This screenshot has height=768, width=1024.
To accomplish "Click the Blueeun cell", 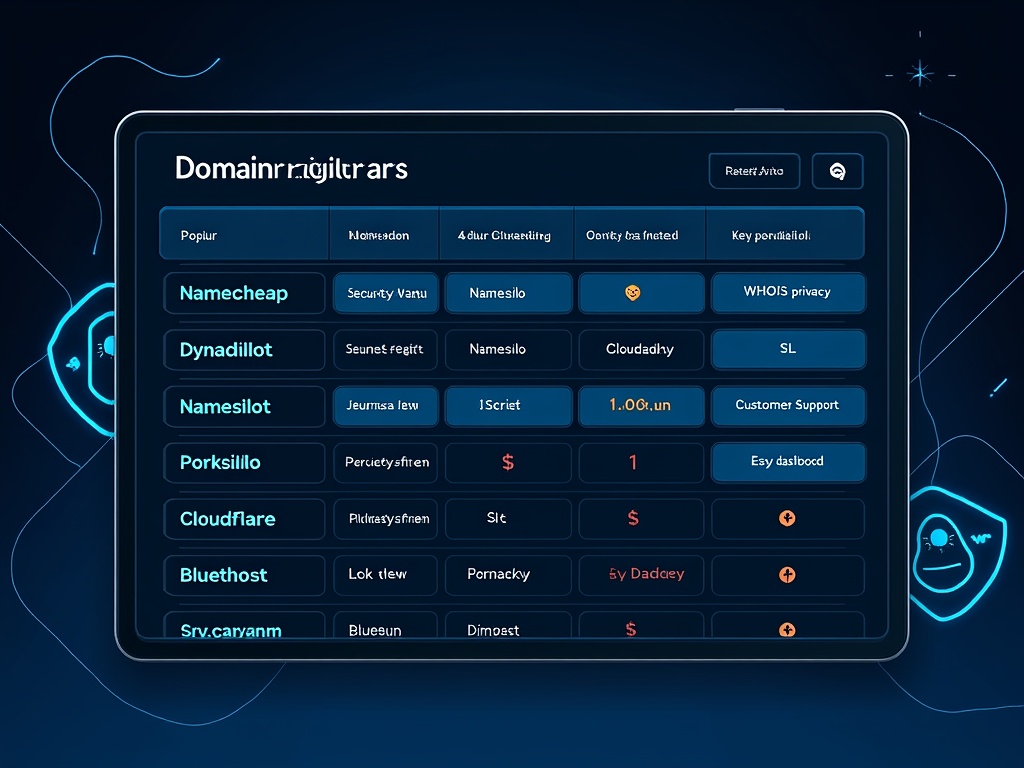I will tap(385, 626).
